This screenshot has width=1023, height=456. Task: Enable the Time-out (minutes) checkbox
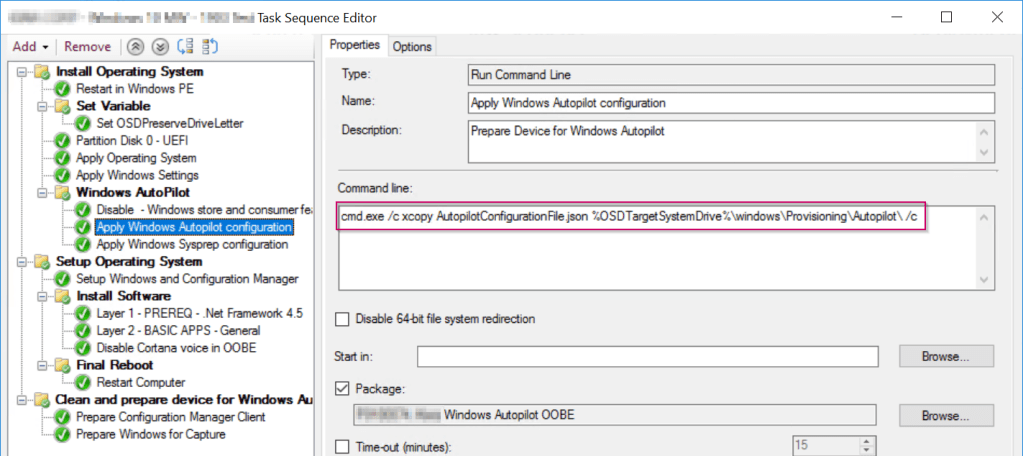[x=342, y=446]
